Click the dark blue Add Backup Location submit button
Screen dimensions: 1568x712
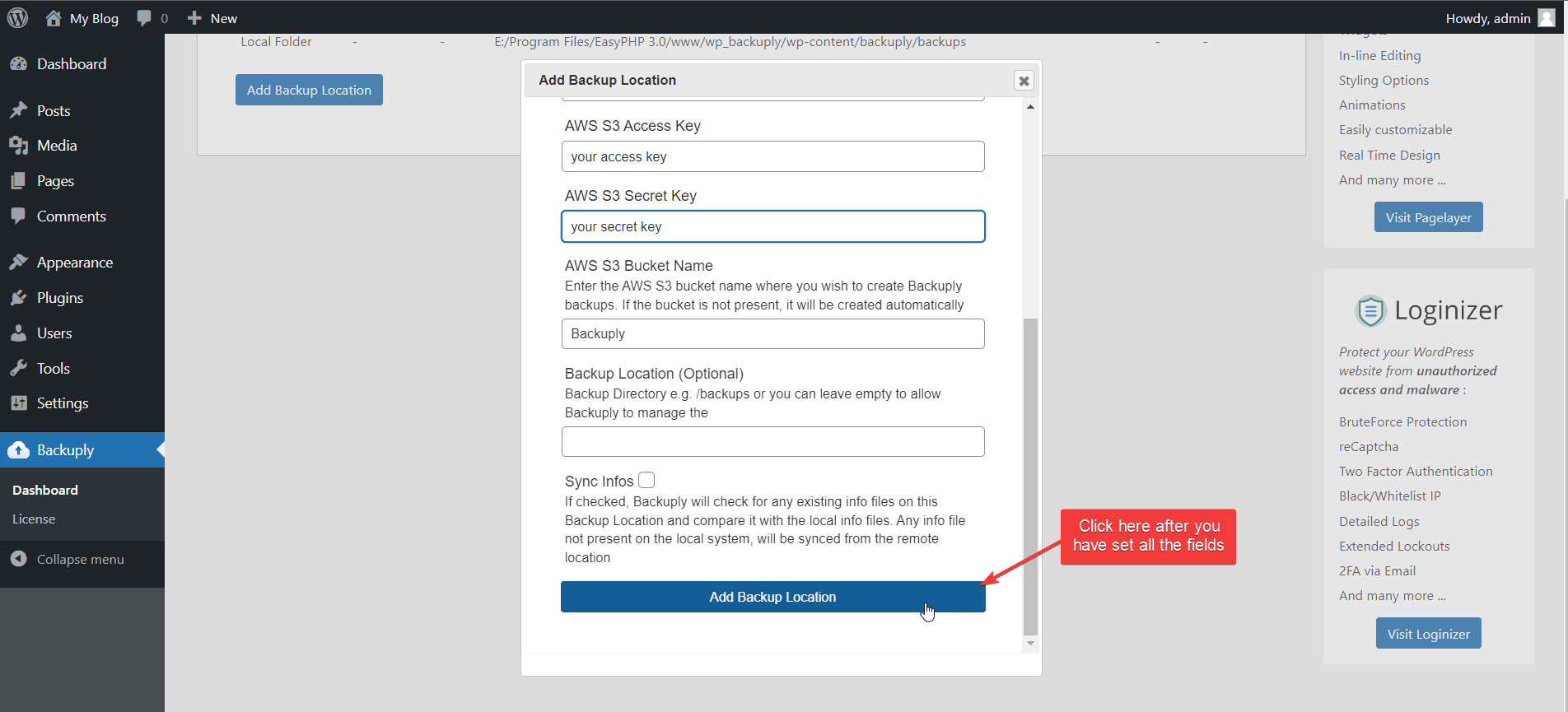coord(772,597)
